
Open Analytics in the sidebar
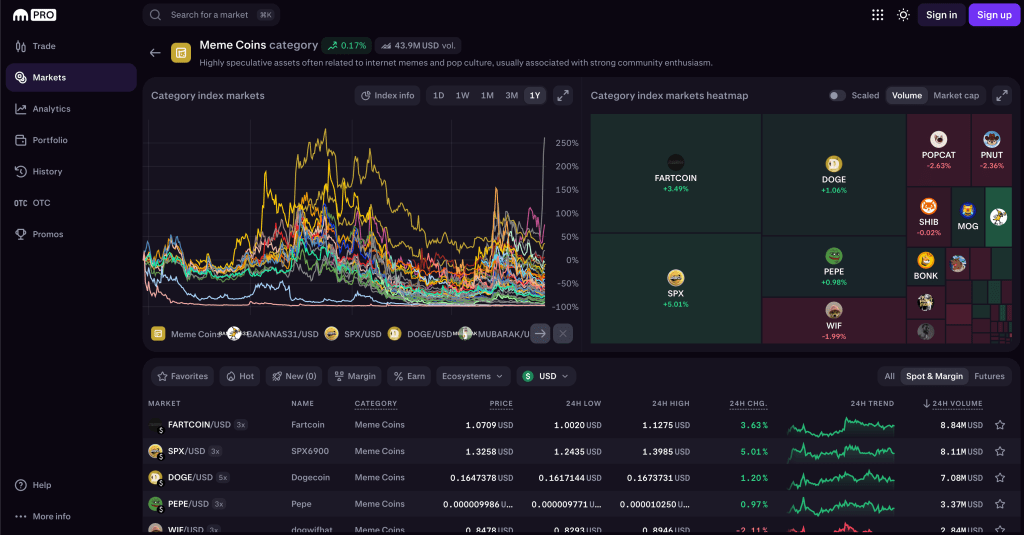pos(51,109)
